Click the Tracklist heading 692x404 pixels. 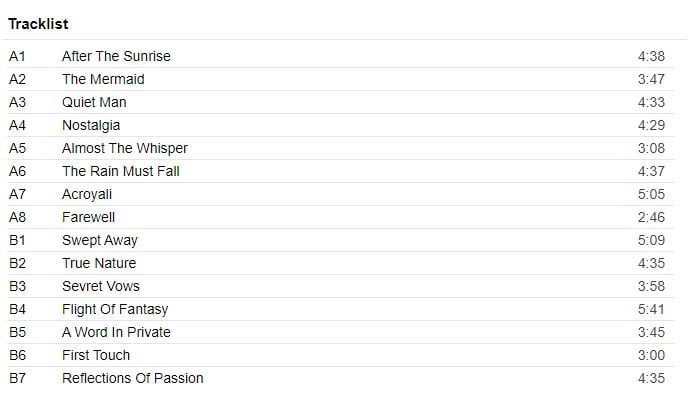(38, 23)
